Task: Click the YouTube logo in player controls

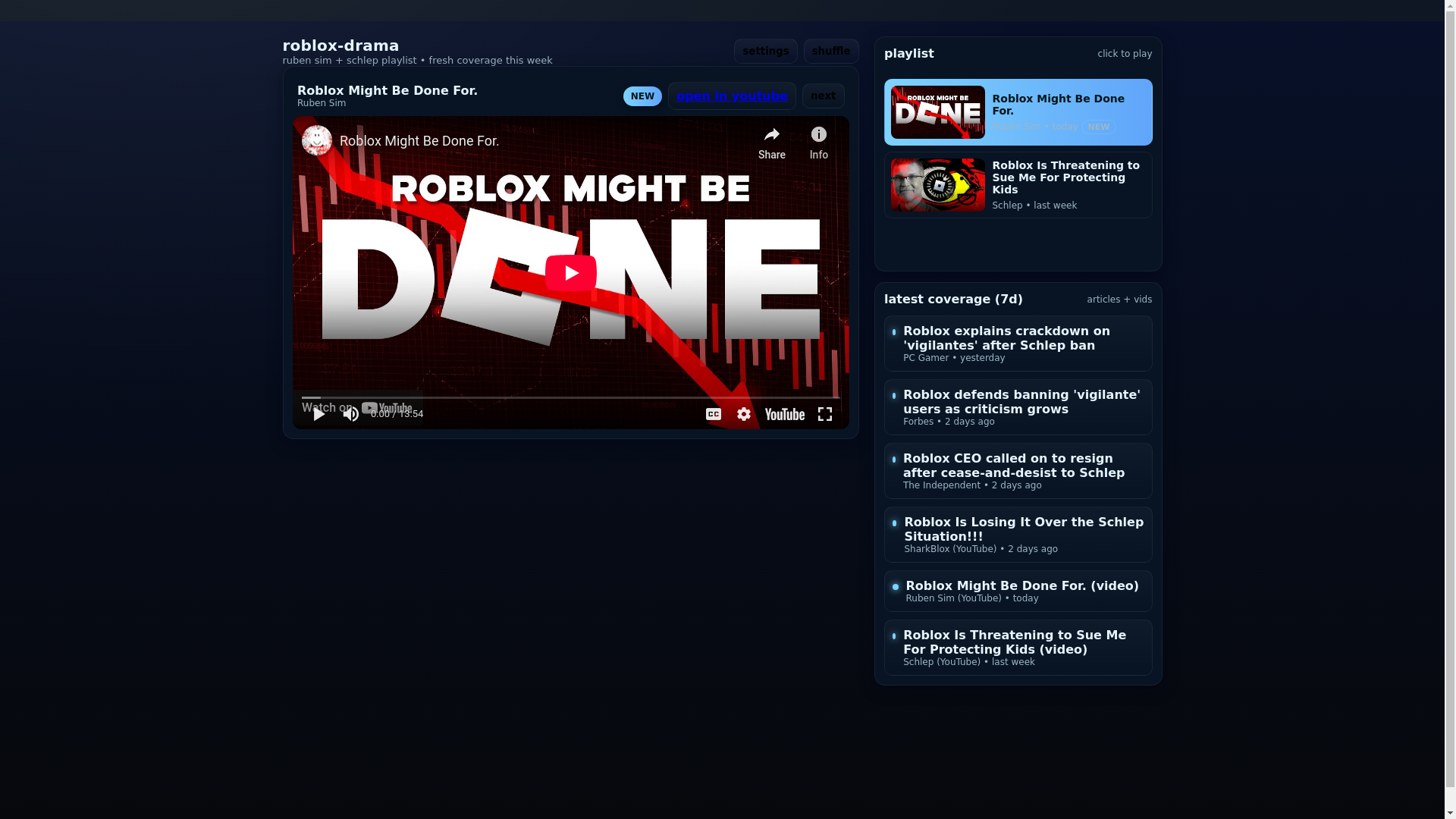Action: pos(784,414)
